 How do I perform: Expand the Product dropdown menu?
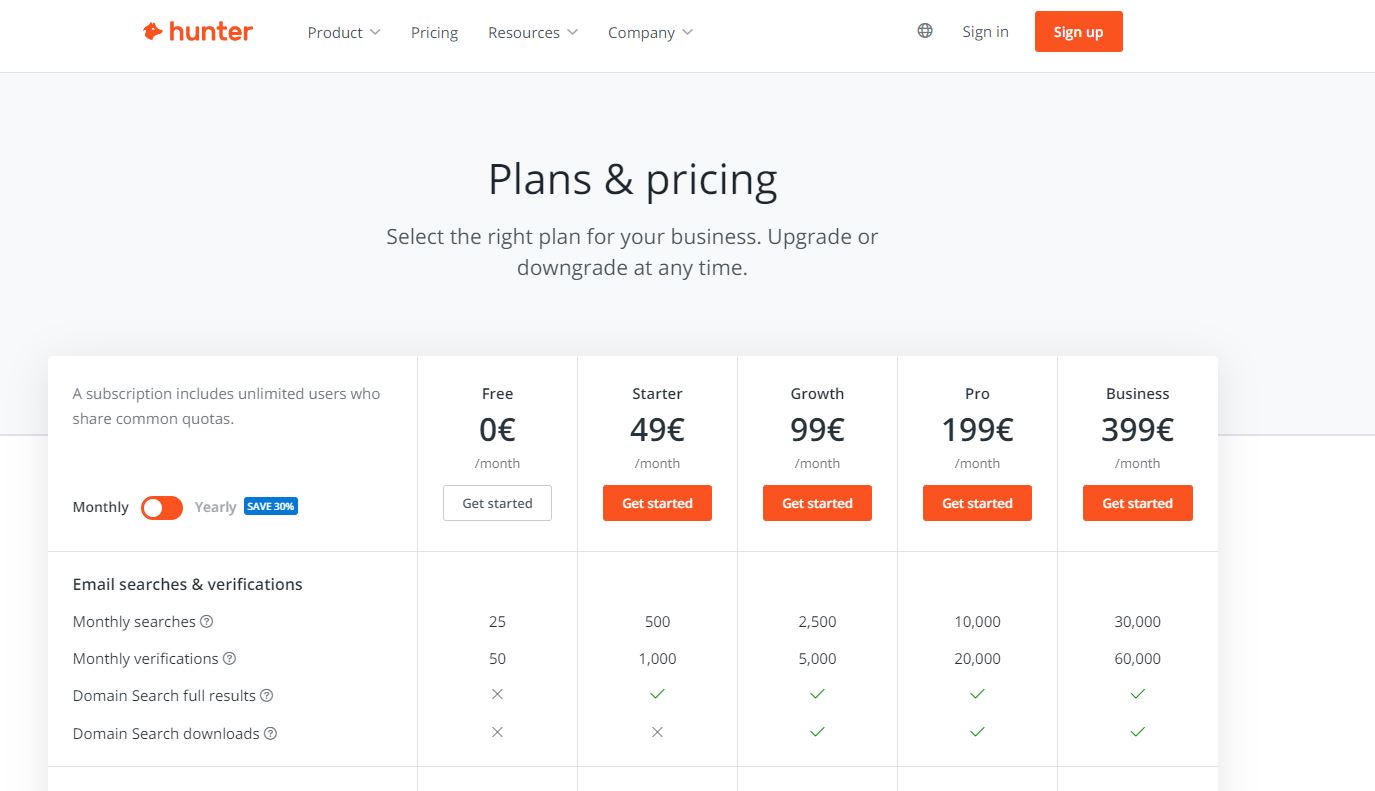click(x=344, y=32)
